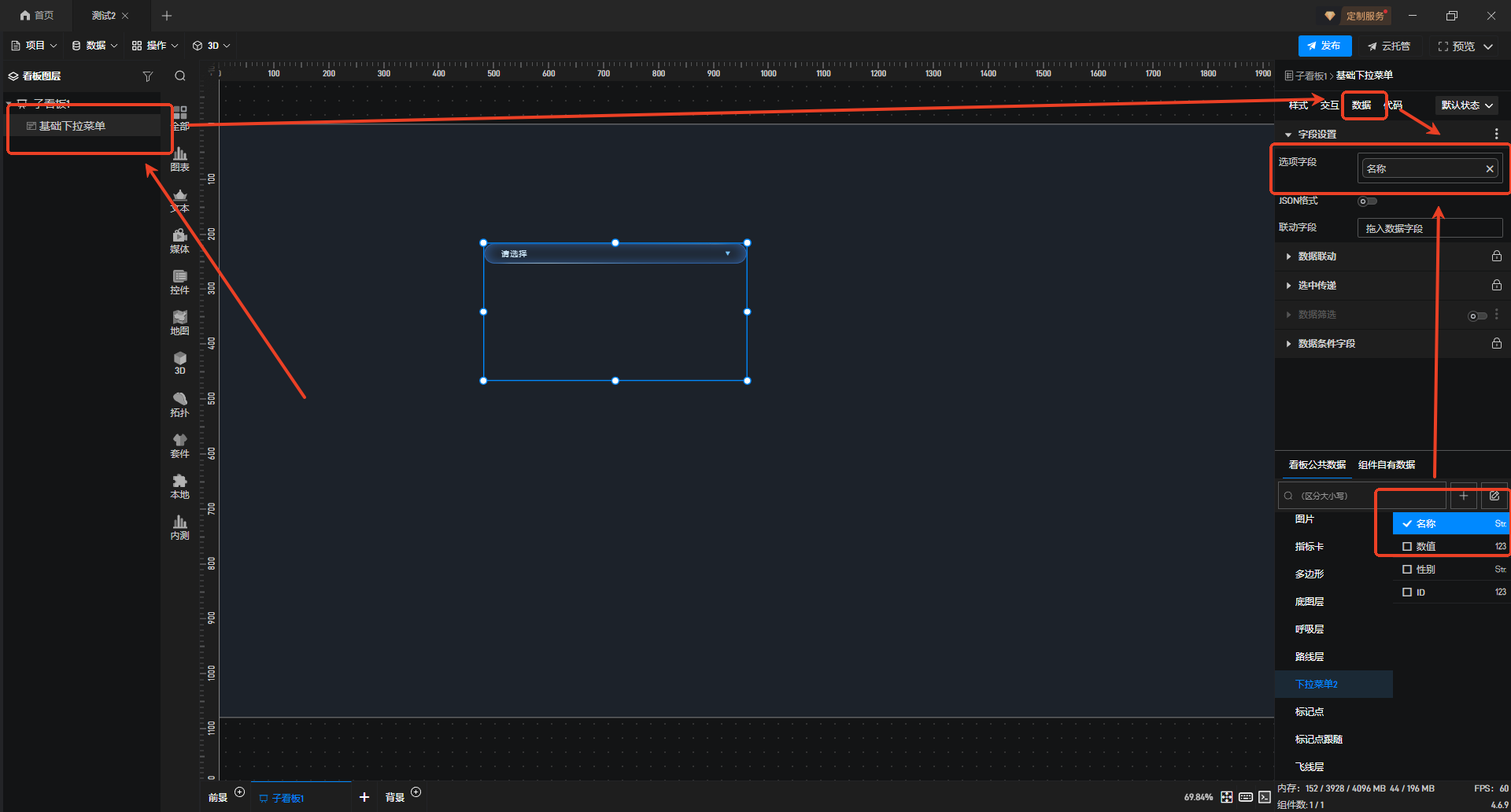Open the 图表 chart component category
1511x812 pixels.
click(x=179, y=159)
